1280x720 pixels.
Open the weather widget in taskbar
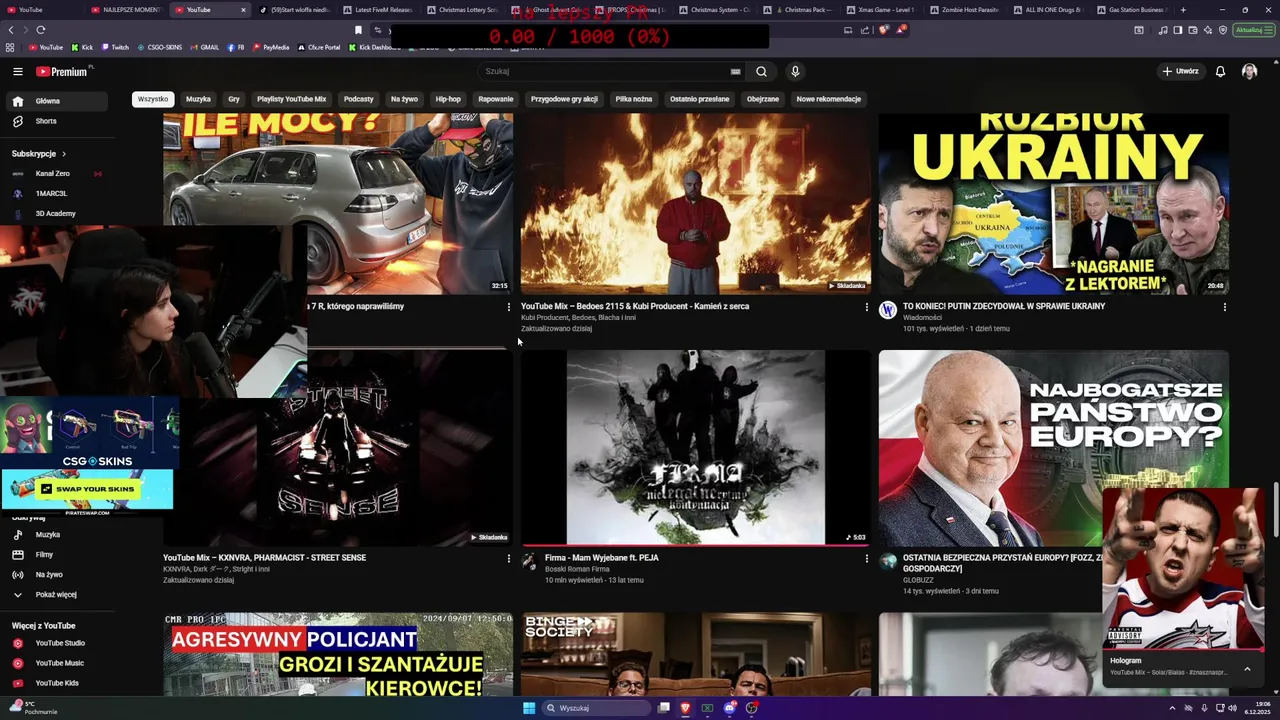[33, 708]
